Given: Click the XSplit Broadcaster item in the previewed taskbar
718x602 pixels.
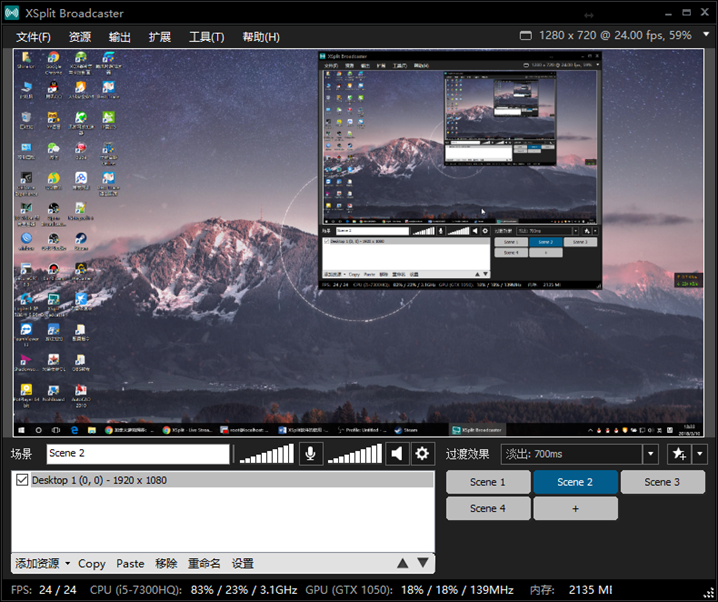Looking at the screenshot, I should pyautogui.click(x=477, y=430).
